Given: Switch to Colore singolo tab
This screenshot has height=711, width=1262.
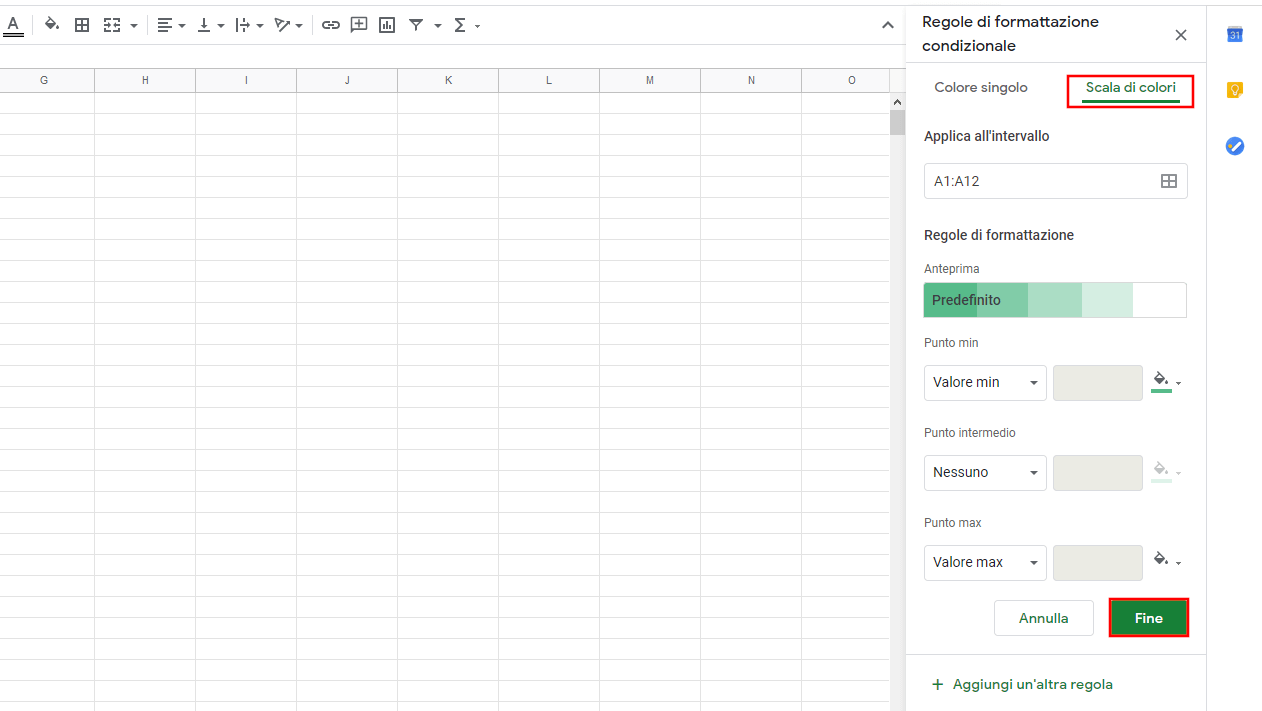Looking at the screenshot, I should [x=981, y=88].
